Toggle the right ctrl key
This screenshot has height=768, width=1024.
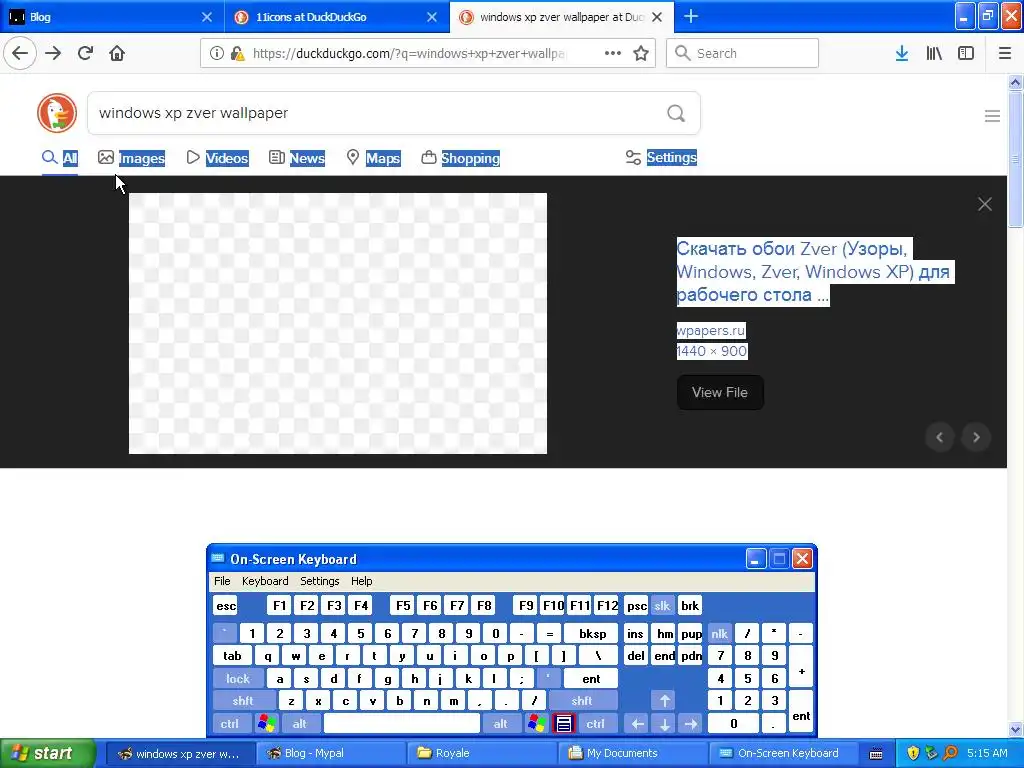pyautogui.click(x=596, y=723)
